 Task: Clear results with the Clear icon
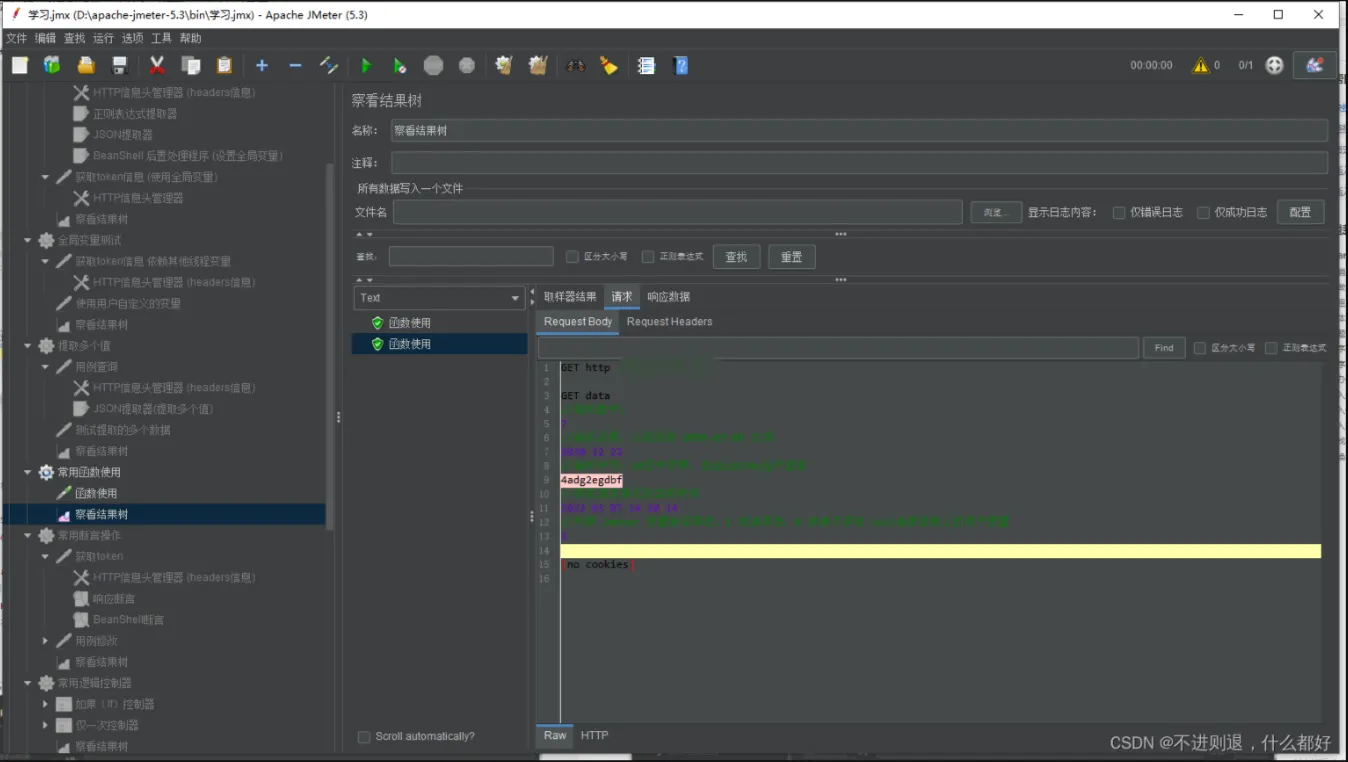tap(504, 65)
